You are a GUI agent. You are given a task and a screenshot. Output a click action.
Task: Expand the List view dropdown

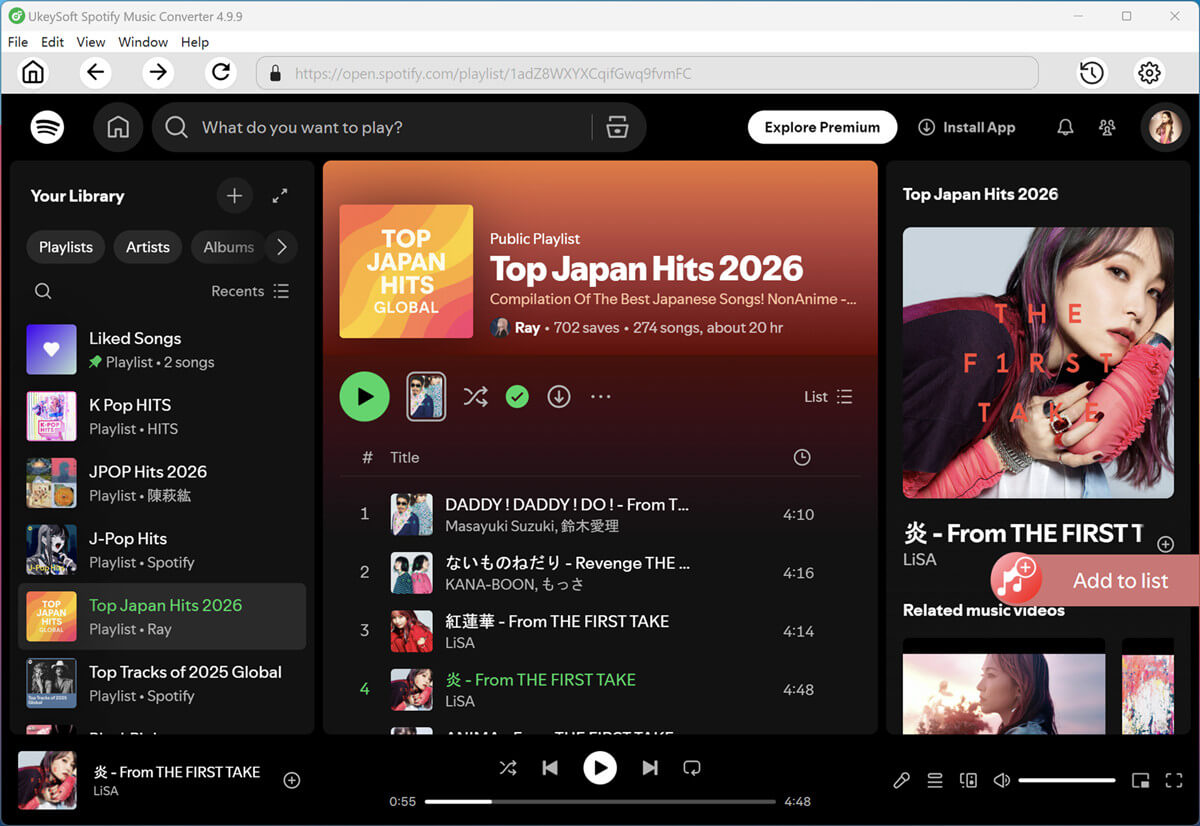tap(828, 396)
